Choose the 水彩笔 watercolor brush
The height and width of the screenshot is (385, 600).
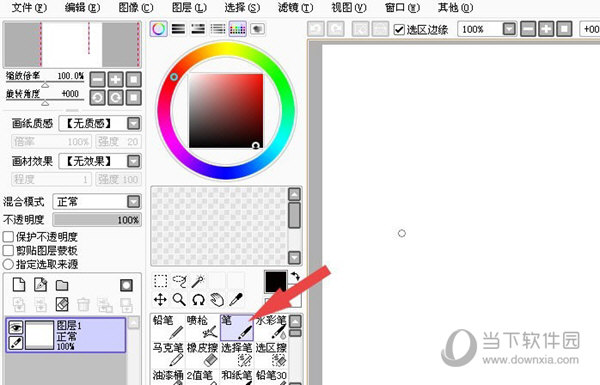[x=271, y=327]
